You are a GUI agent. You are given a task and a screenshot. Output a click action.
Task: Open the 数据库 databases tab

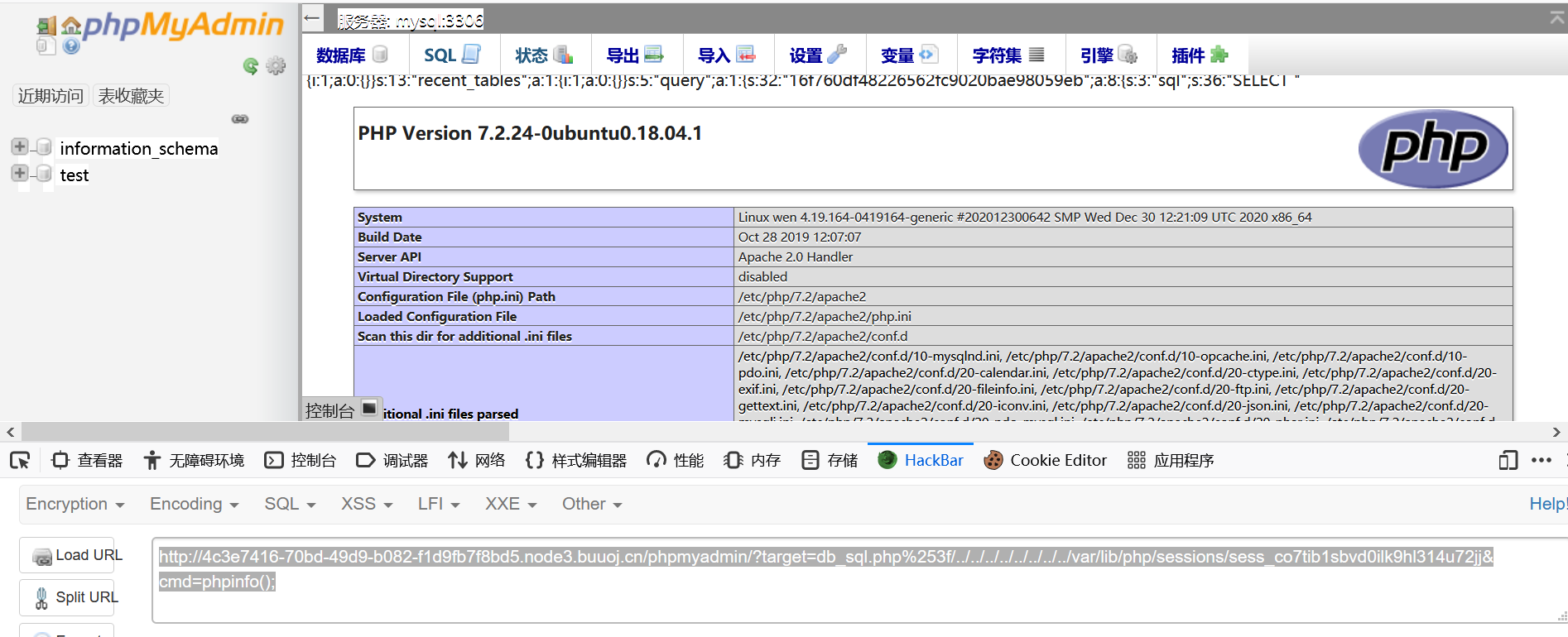pos(352,55)
